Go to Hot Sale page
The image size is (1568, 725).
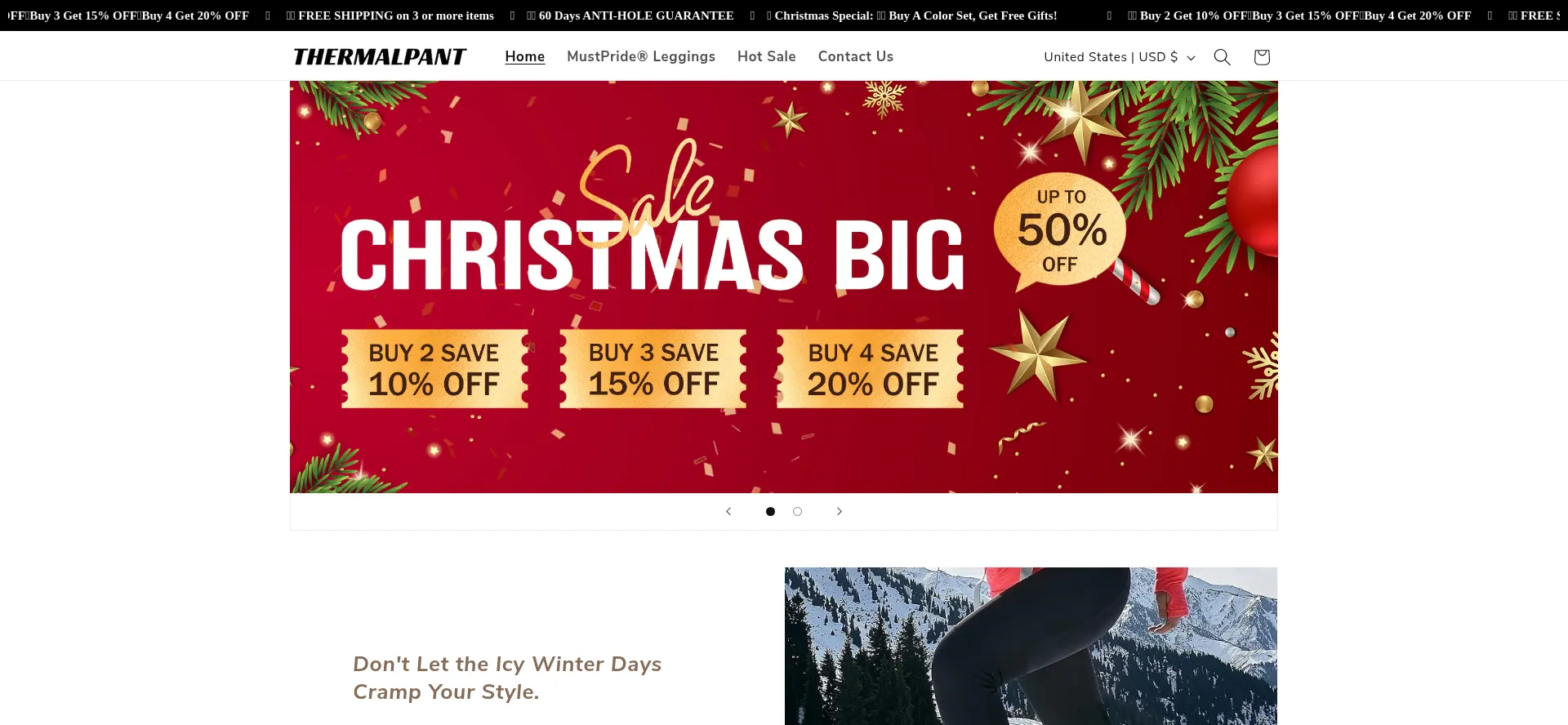pos(766,56)
